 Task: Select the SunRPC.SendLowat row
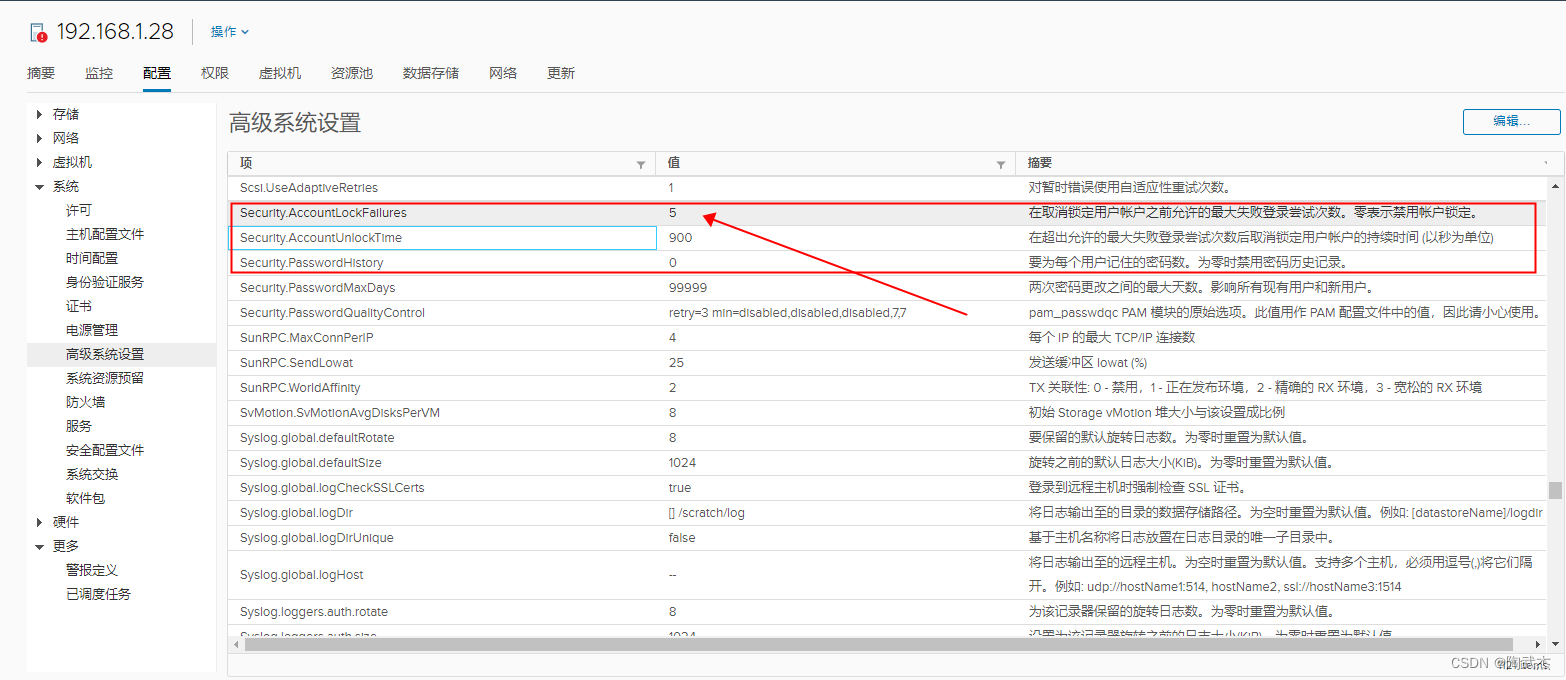[x=887, y=363]
